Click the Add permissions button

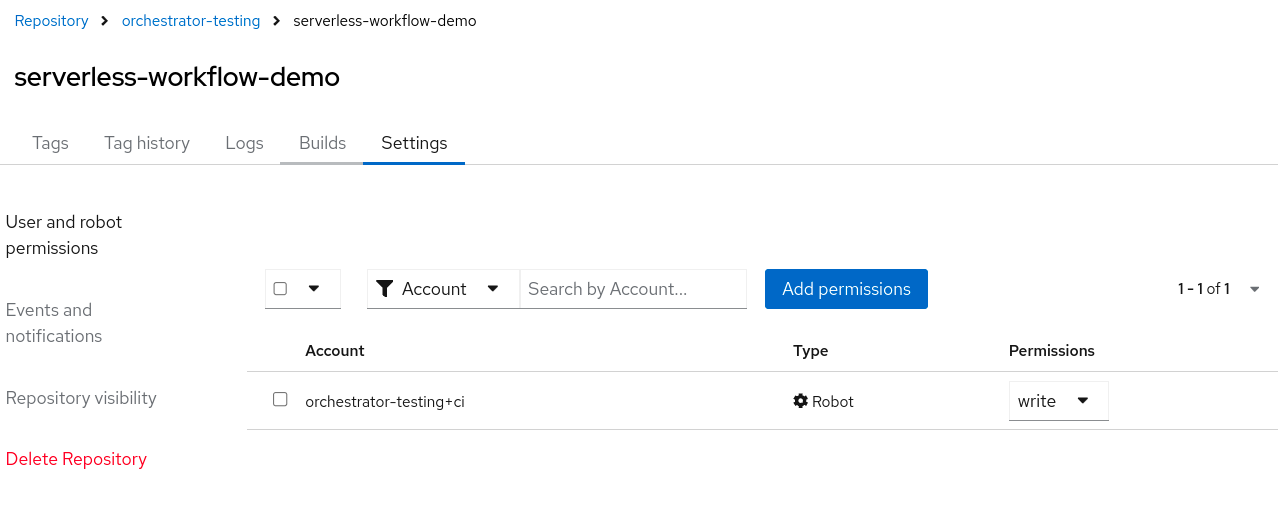(846, 289)
